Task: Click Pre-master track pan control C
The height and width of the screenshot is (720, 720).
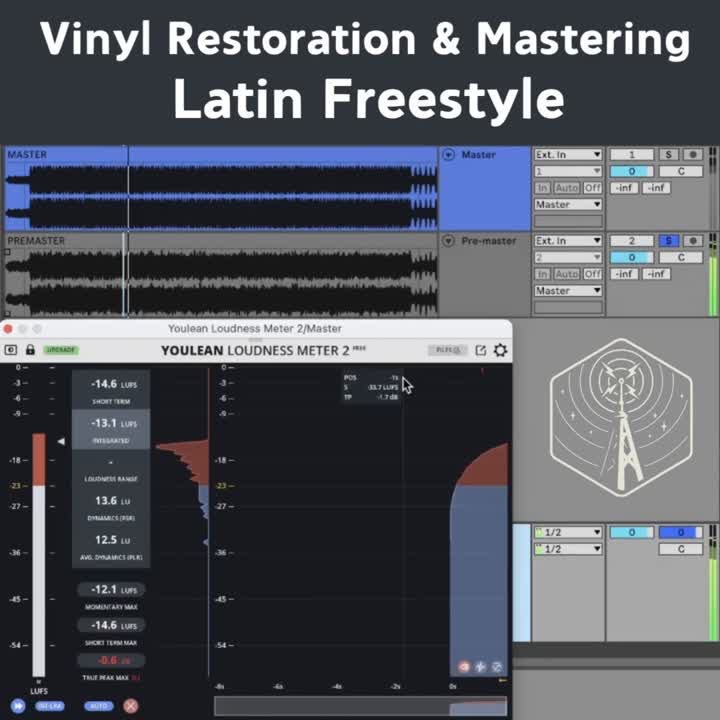Action: tap(681, 257)
